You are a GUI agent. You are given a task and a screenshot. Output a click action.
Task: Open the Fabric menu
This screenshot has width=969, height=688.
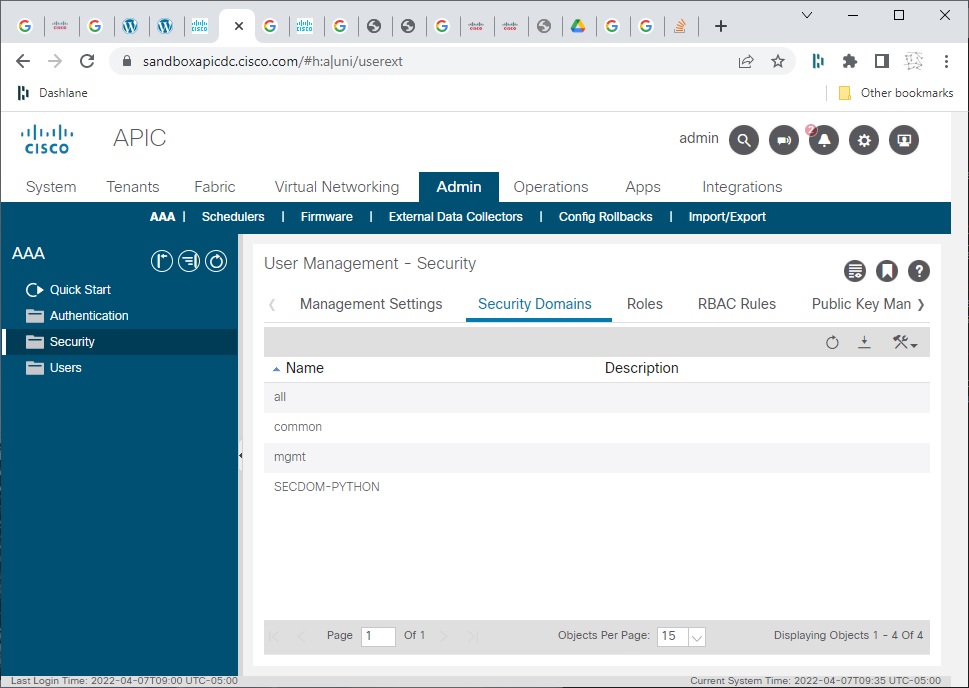click(214, 187)
